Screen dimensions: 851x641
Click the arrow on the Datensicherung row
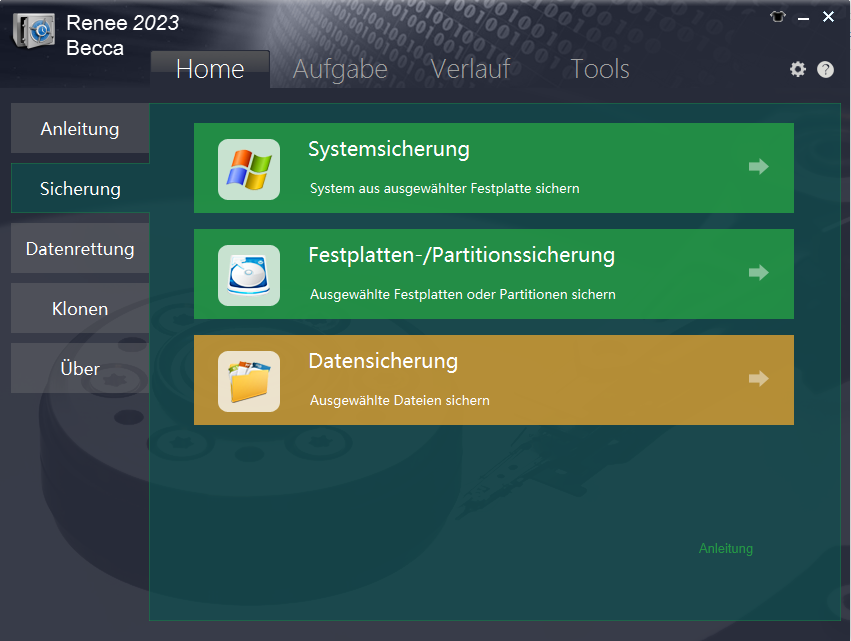coord(758,378)
